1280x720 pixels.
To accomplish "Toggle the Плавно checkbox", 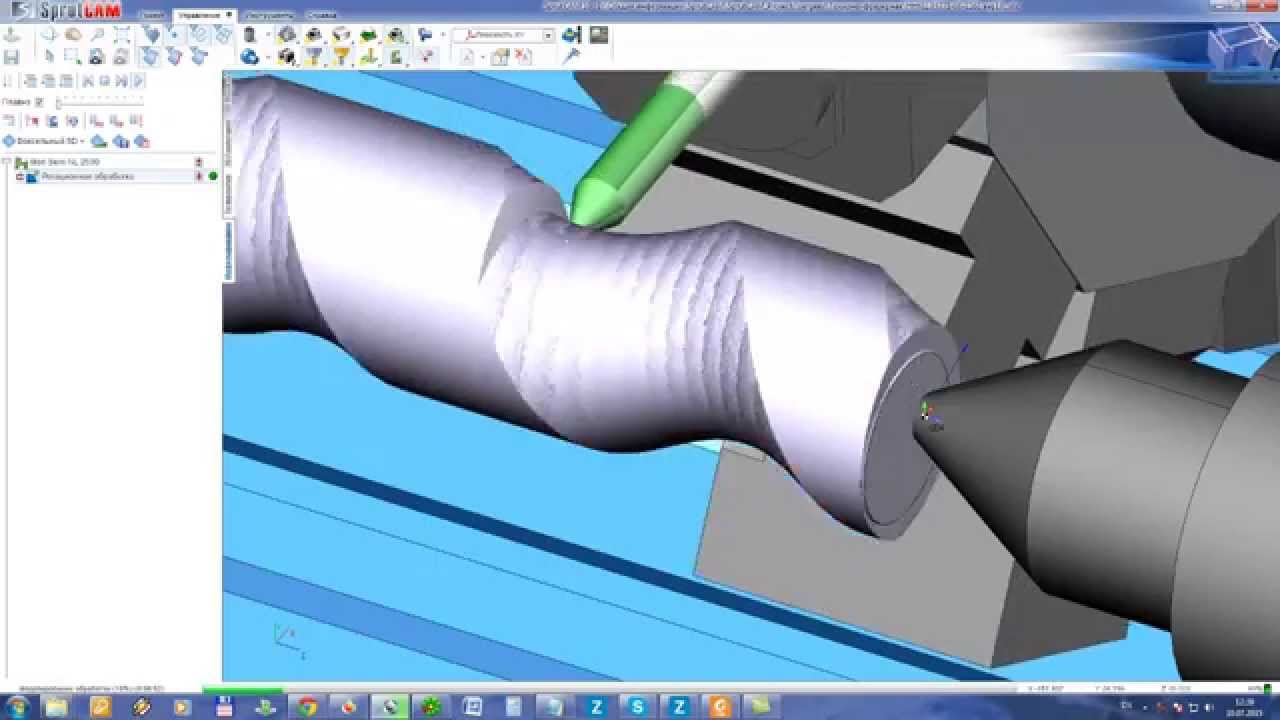I will 39,102.
